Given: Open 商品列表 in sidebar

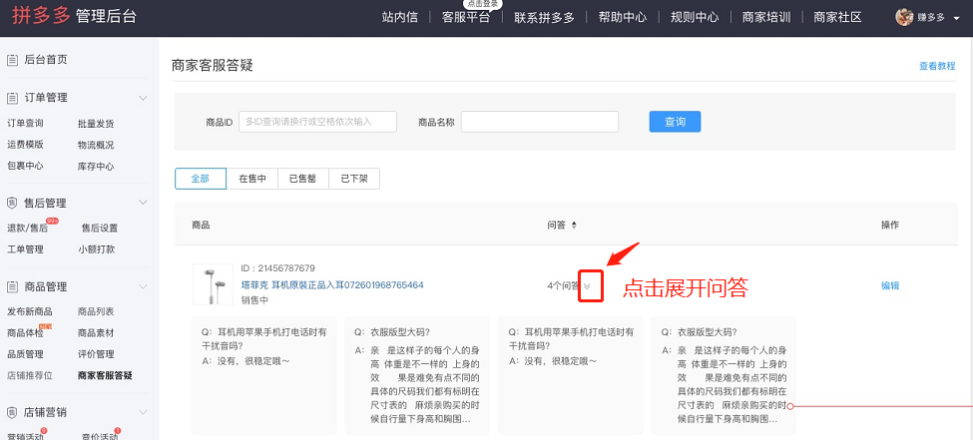Looking at the screenshot, I should point(96,312).
